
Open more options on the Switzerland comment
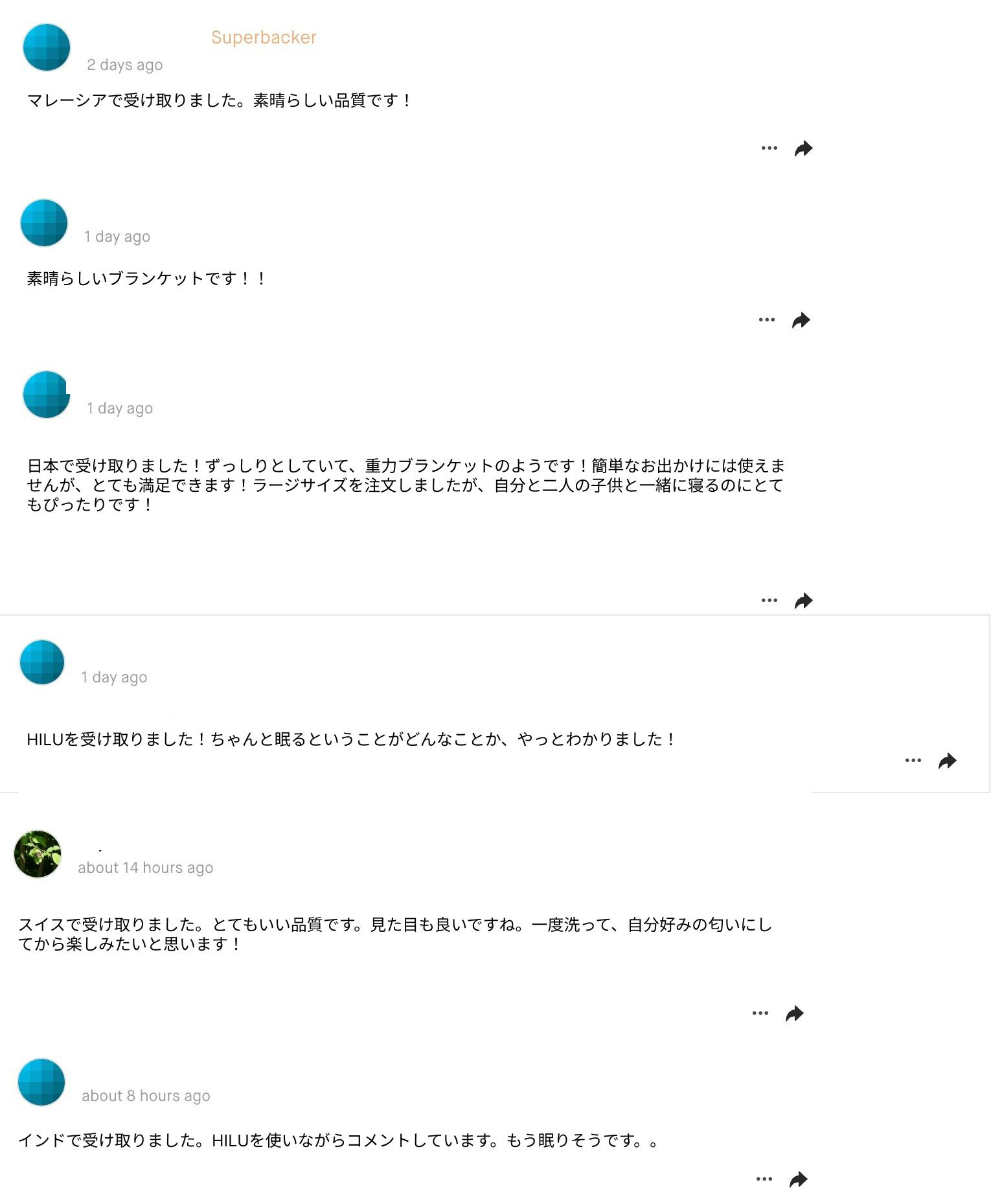click(760, 1013)
